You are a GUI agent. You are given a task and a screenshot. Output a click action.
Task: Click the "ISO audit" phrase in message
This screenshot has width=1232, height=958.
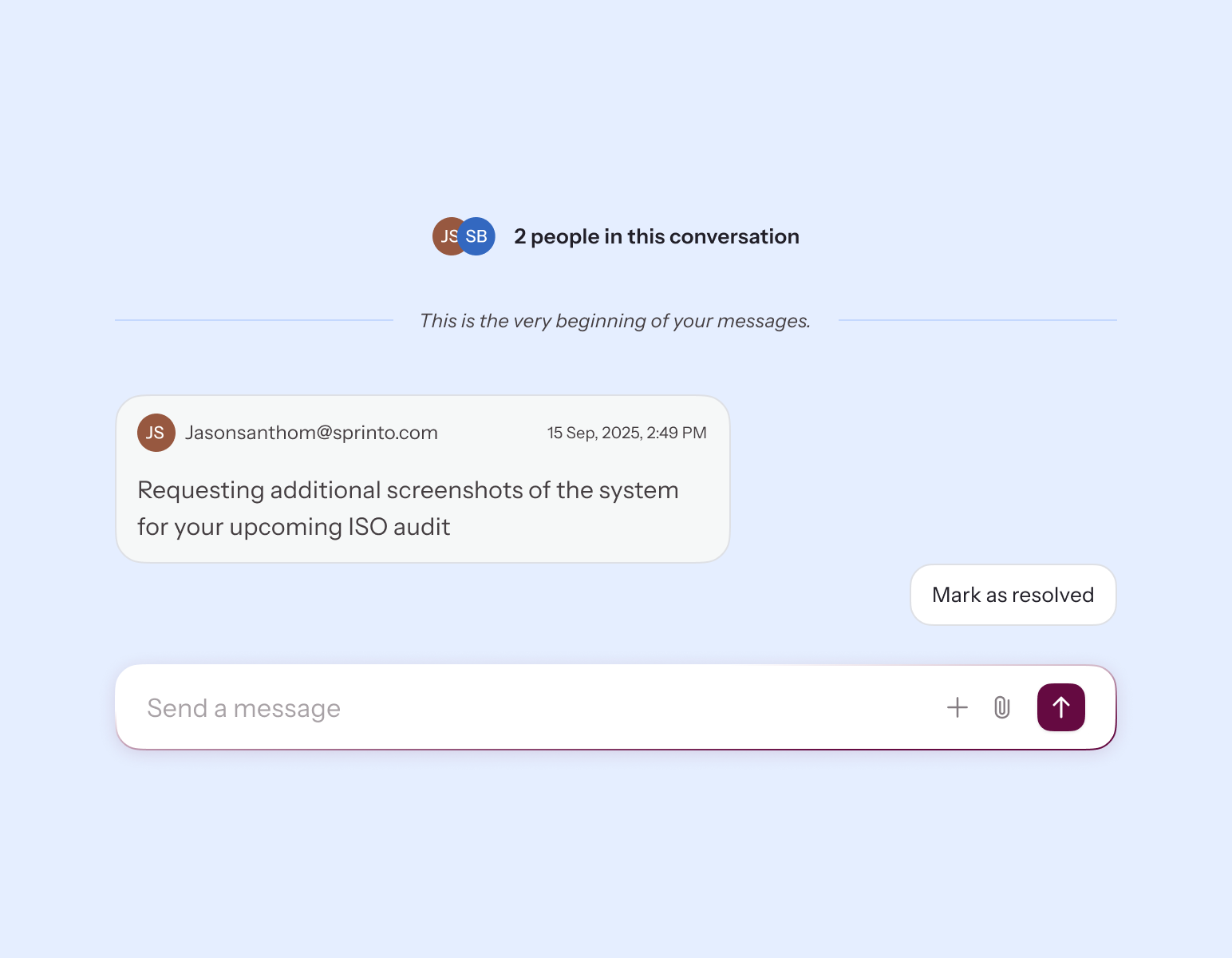click(x=399, y=527)
